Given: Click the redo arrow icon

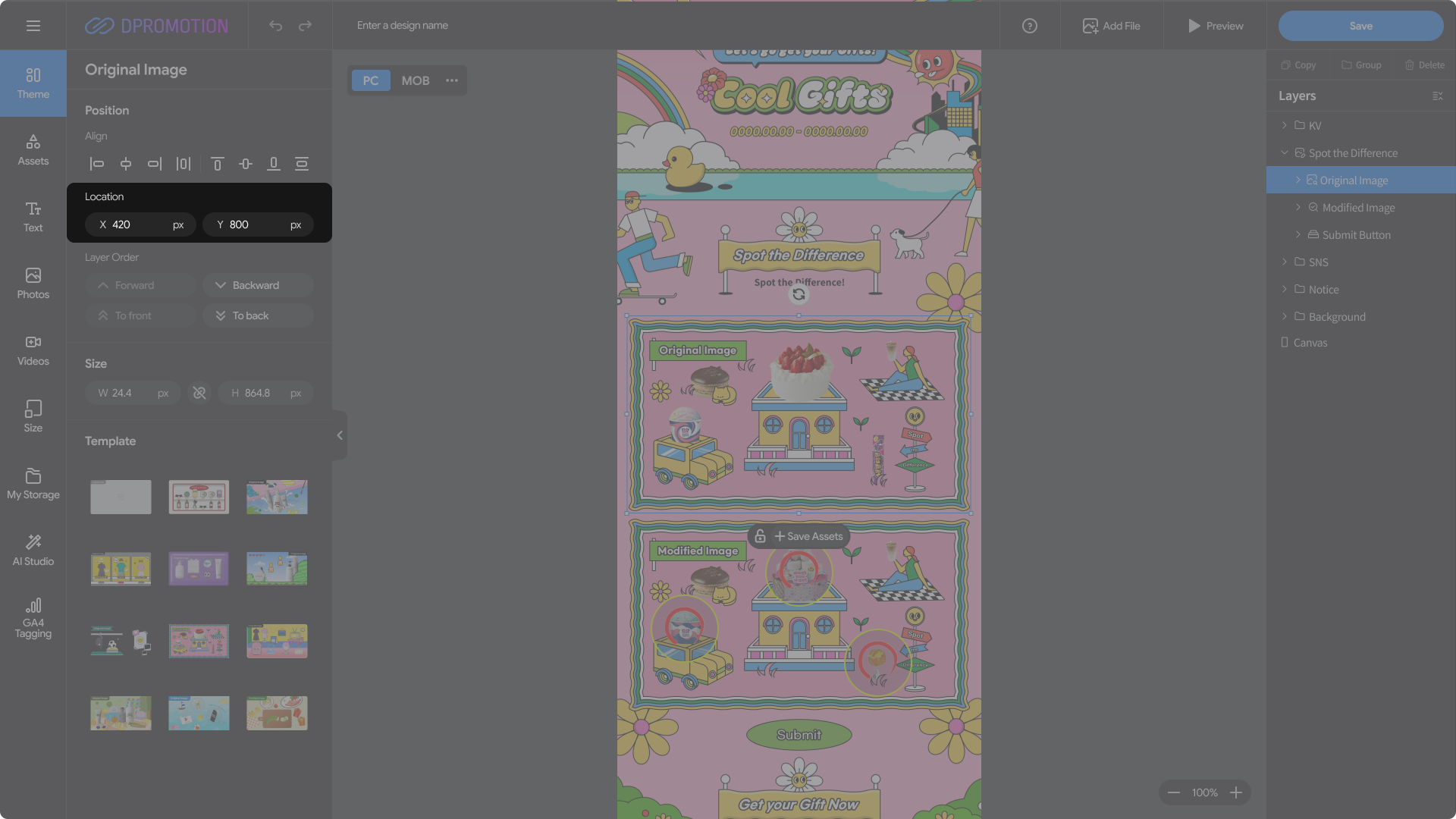Looking at the screenshot, I should 305,26.
